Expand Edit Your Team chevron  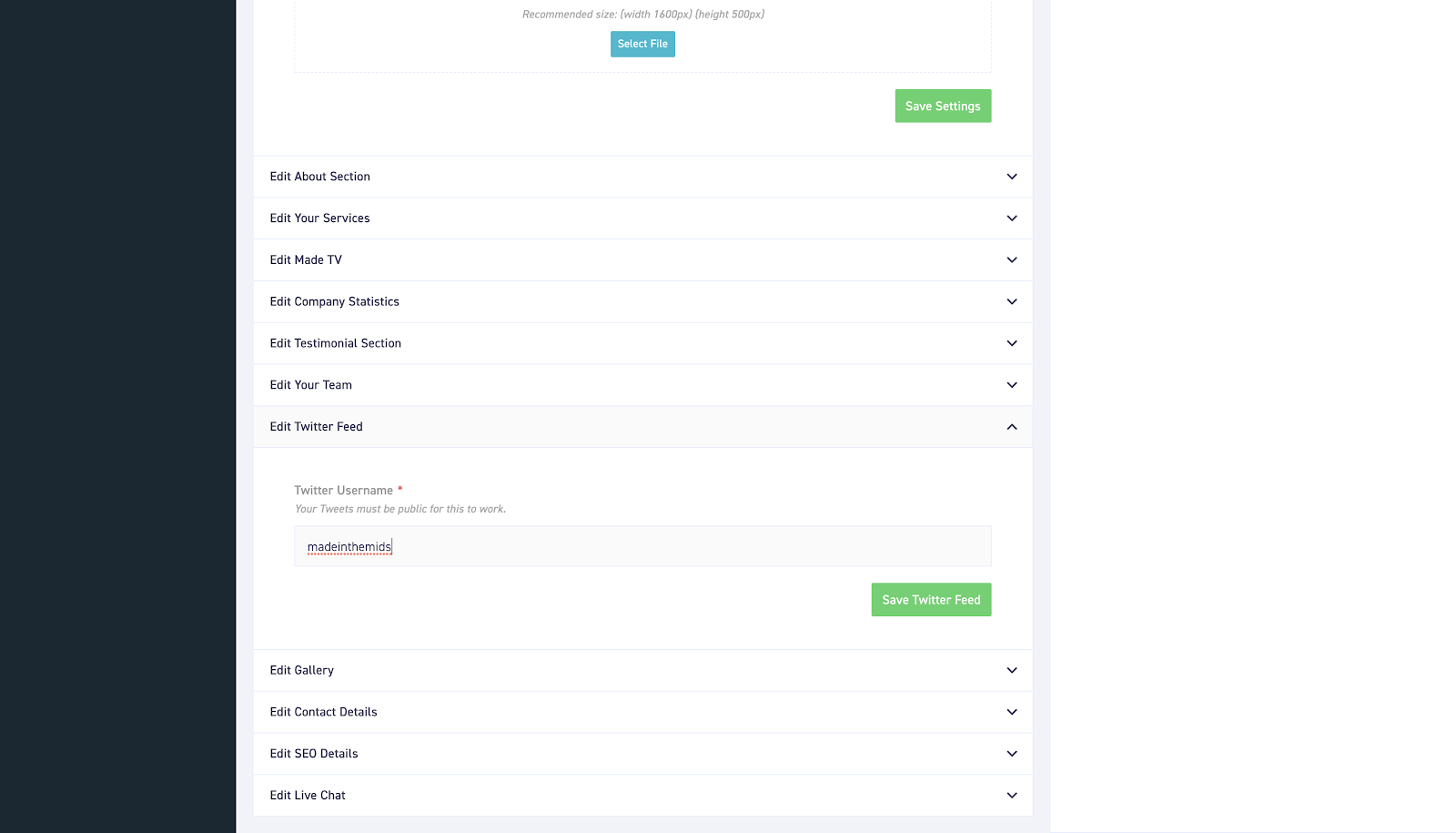1012,385
